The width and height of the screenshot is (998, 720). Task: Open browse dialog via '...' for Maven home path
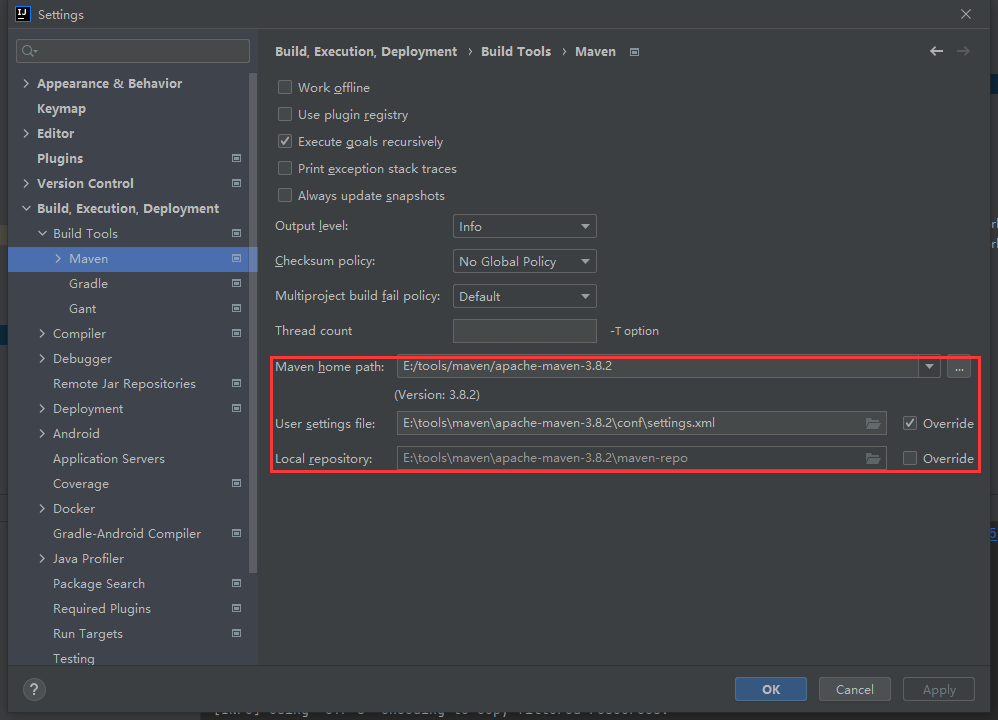958,367
